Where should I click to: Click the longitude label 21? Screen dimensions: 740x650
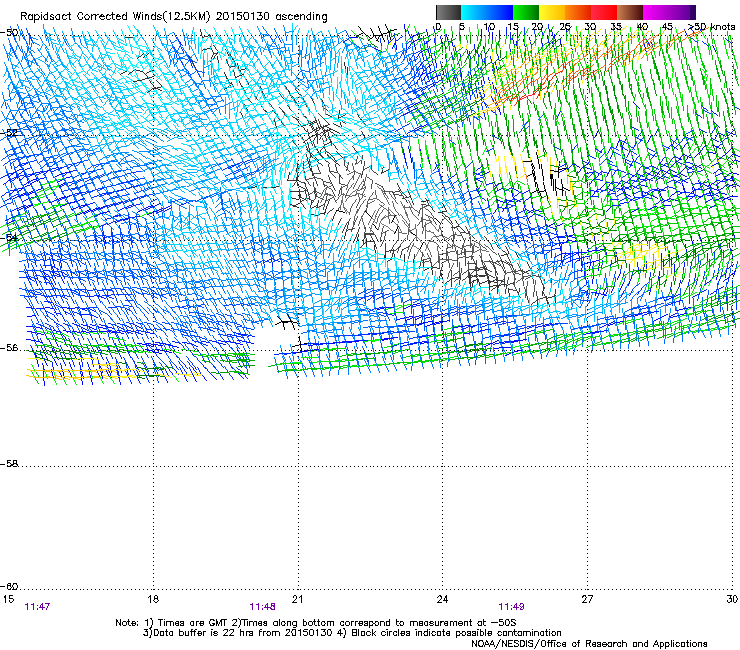pos(297,599)
